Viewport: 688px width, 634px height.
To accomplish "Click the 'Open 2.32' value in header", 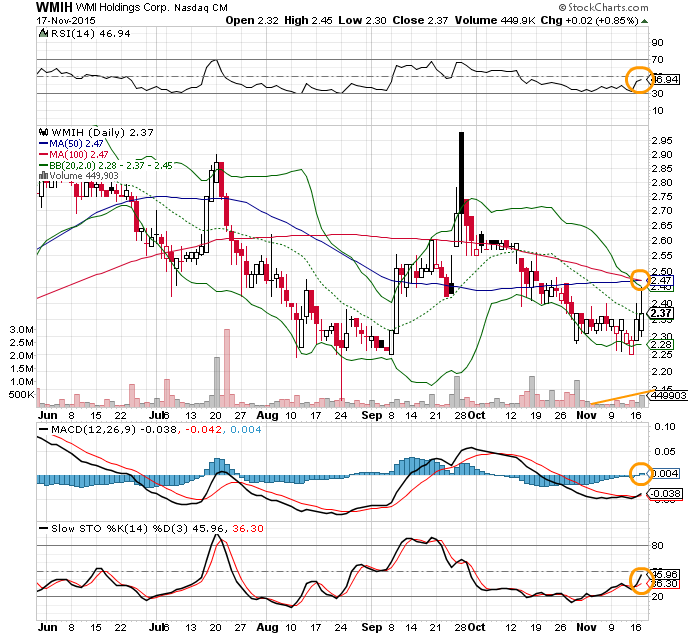I will point(252,21).
